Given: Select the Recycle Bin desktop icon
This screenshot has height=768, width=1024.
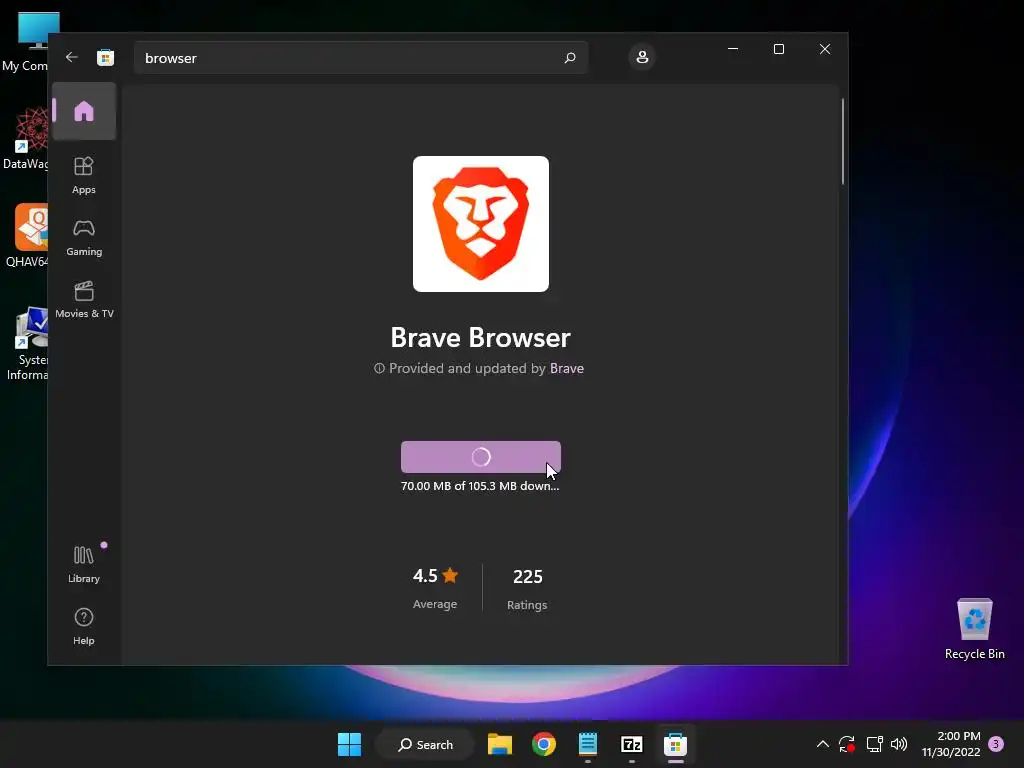Looking at the screenshot, I should pyautogui.click(x=974, y=629).
